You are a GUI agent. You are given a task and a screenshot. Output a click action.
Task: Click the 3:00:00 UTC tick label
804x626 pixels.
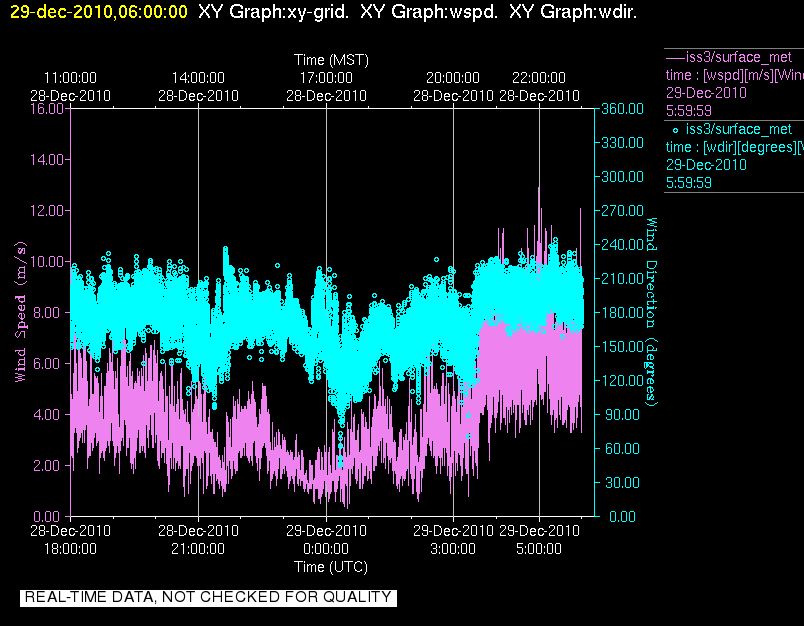(453, 549)
